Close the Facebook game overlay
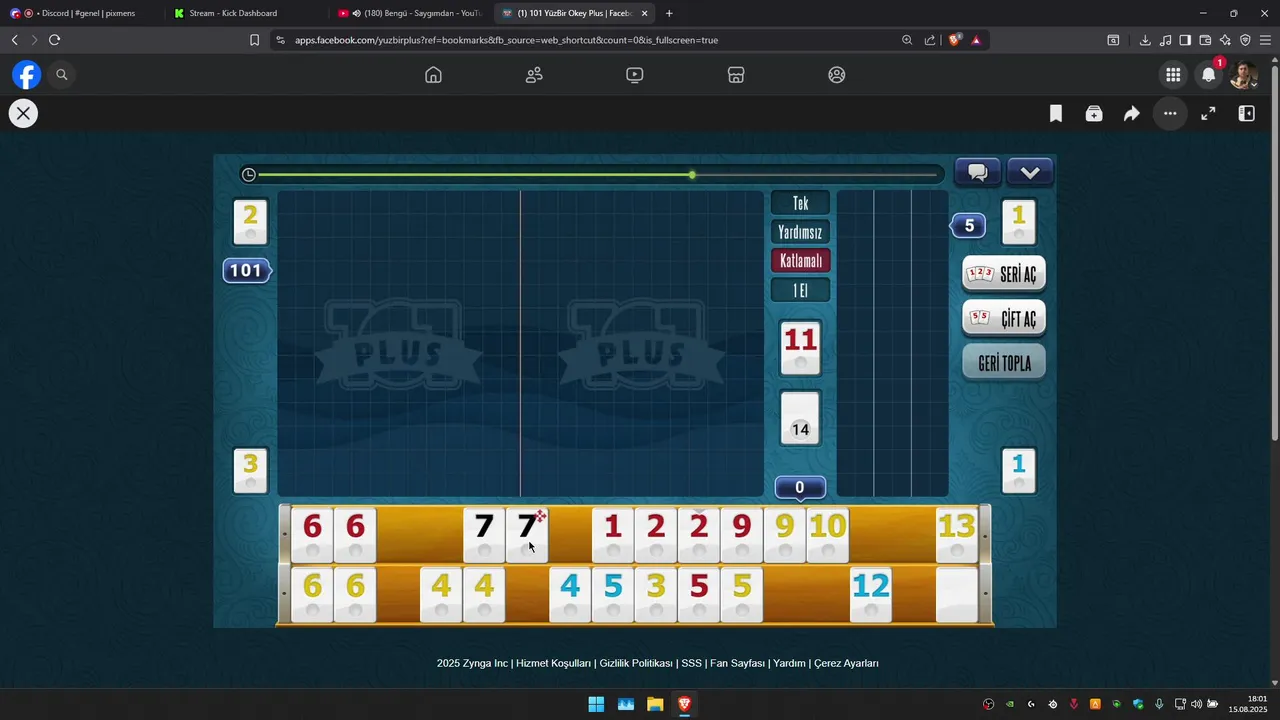1280x720 pixels. coord(23,114)
